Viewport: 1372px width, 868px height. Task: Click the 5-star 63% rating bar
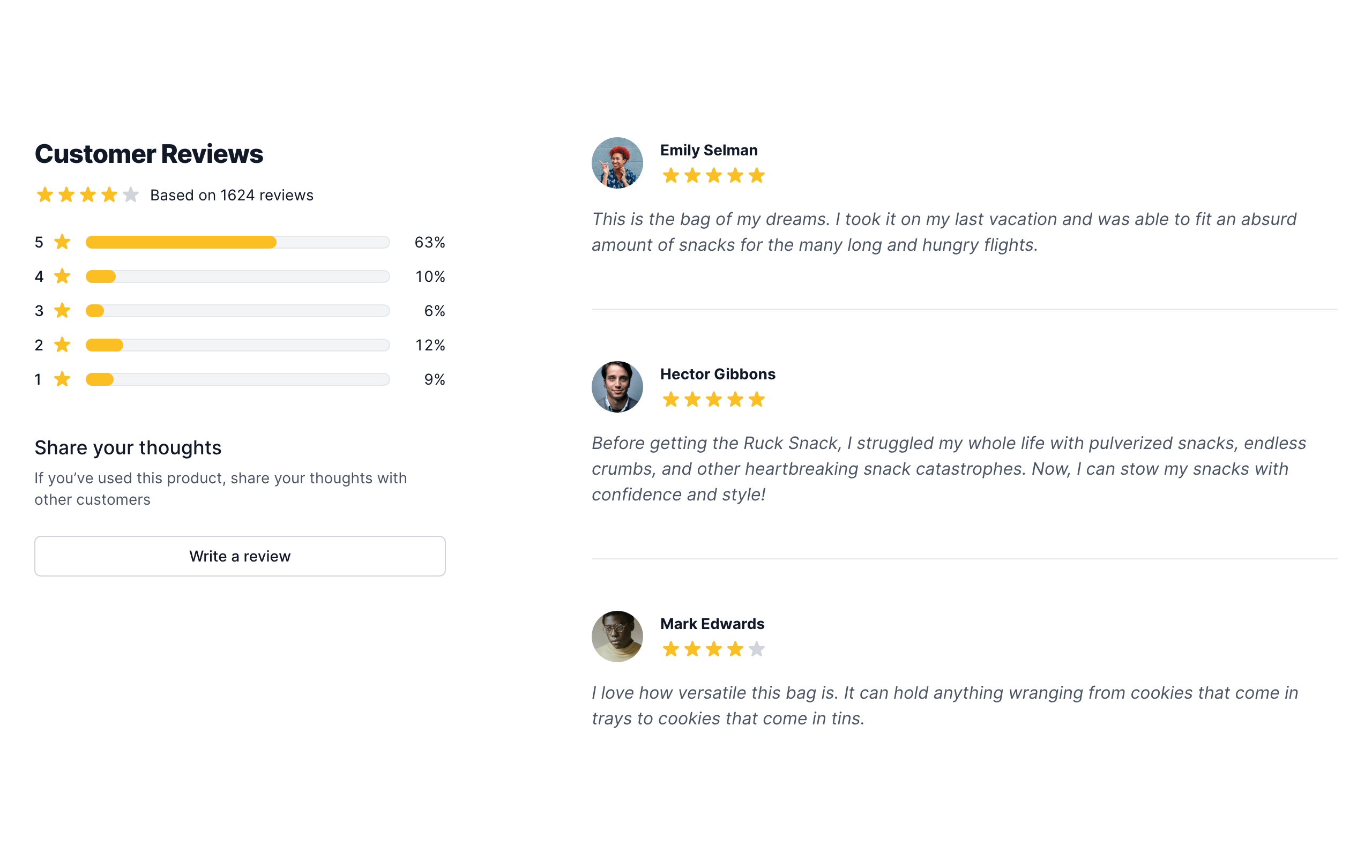point(237,242)
